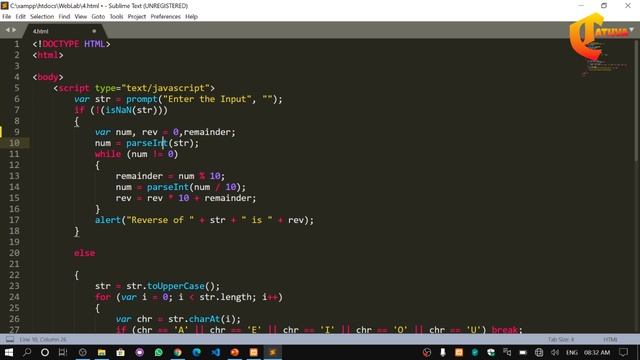The image size is (640, 360).
Task: Open Visual Studio Code from taskbar
Action: point(216,352)
